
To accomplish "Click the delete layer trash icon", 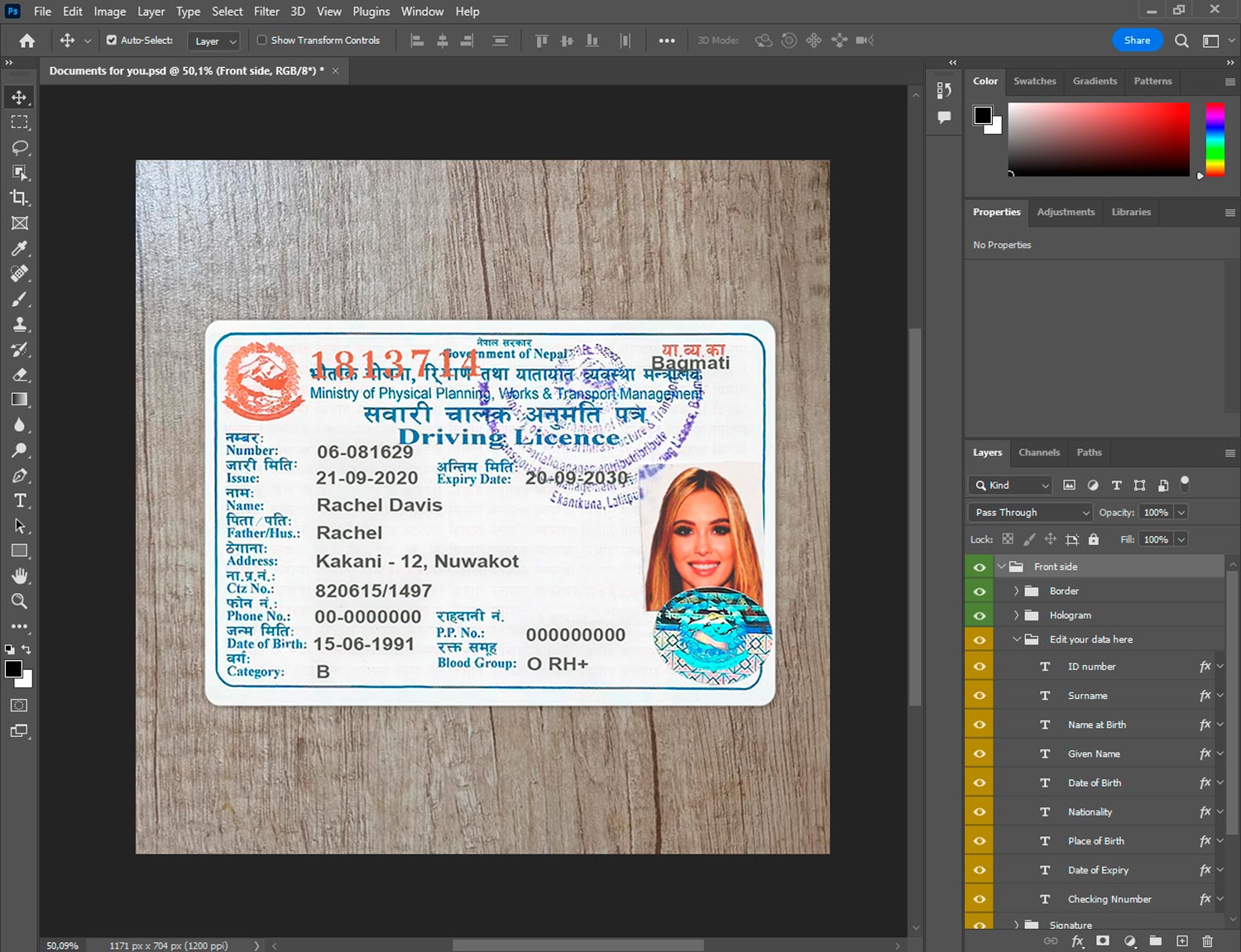I will click(1207, 941).
